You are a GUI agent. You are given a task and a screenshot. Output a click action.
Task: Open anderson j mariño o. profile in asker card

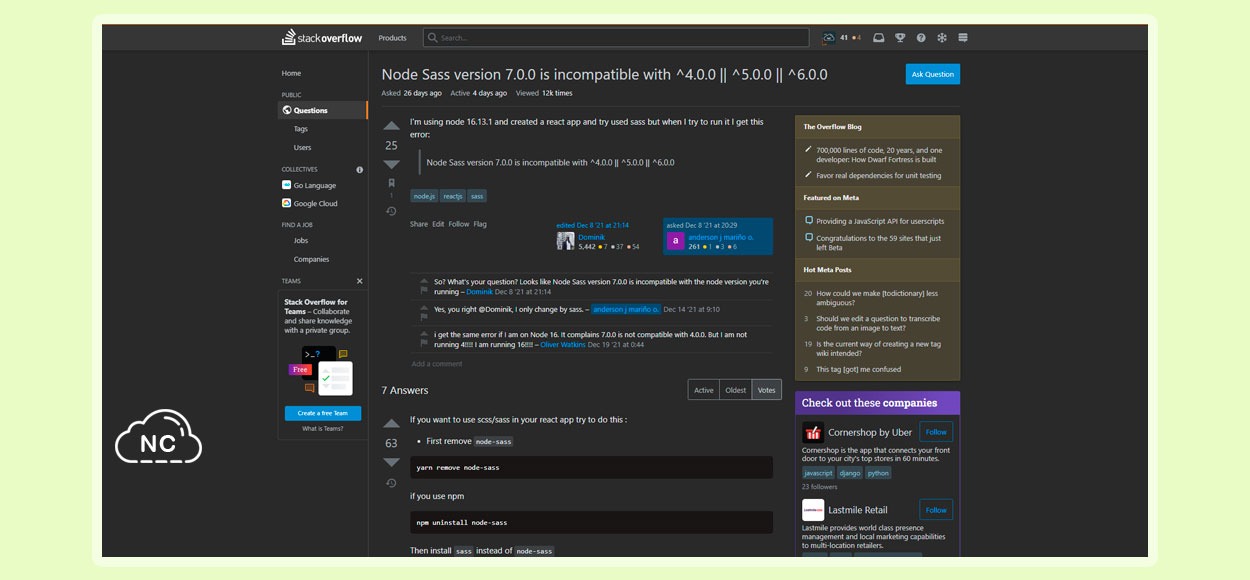tap(721, 237)
